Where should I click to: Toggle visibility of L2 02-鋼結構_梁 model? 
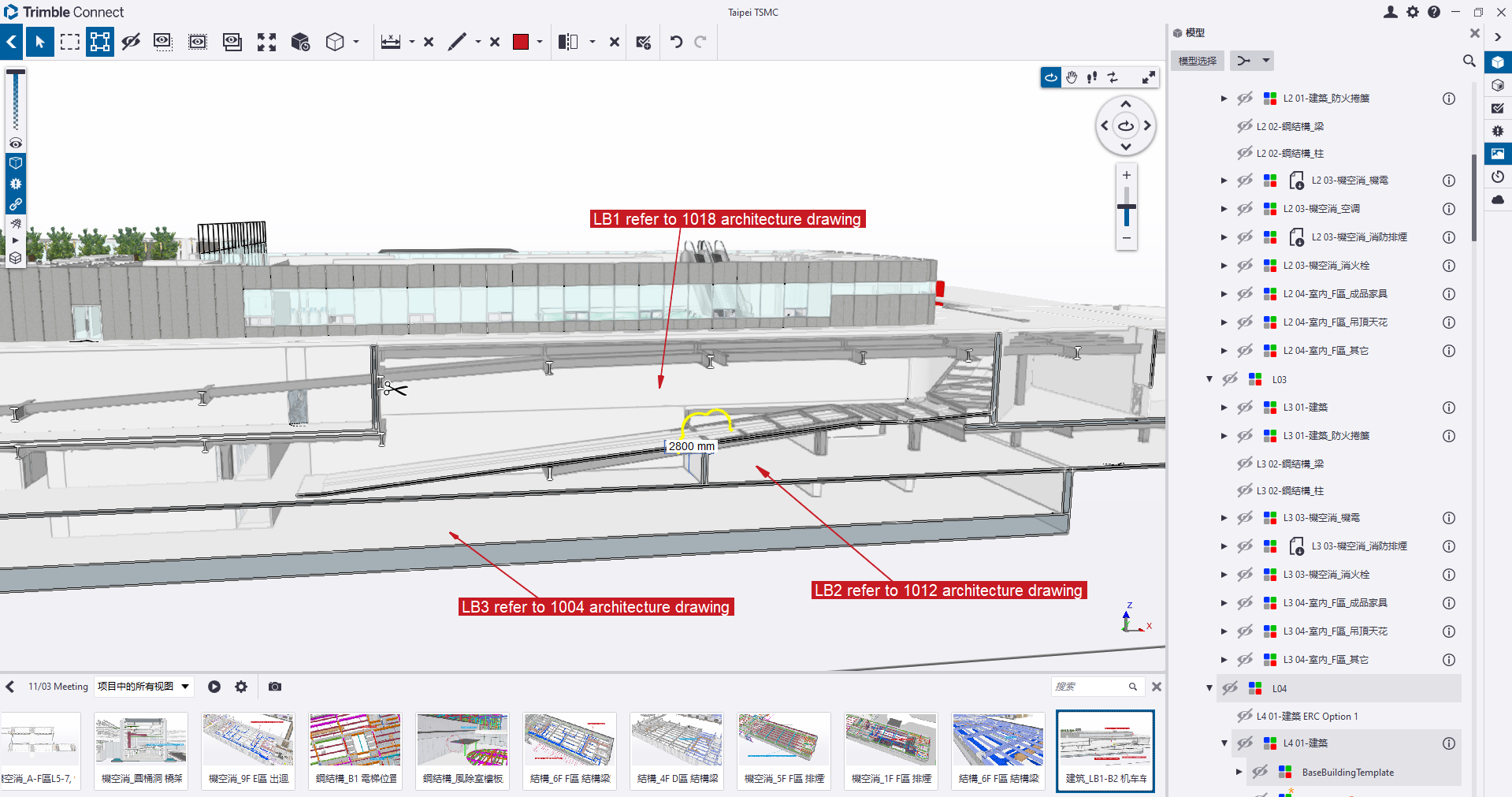[1245, 126]
